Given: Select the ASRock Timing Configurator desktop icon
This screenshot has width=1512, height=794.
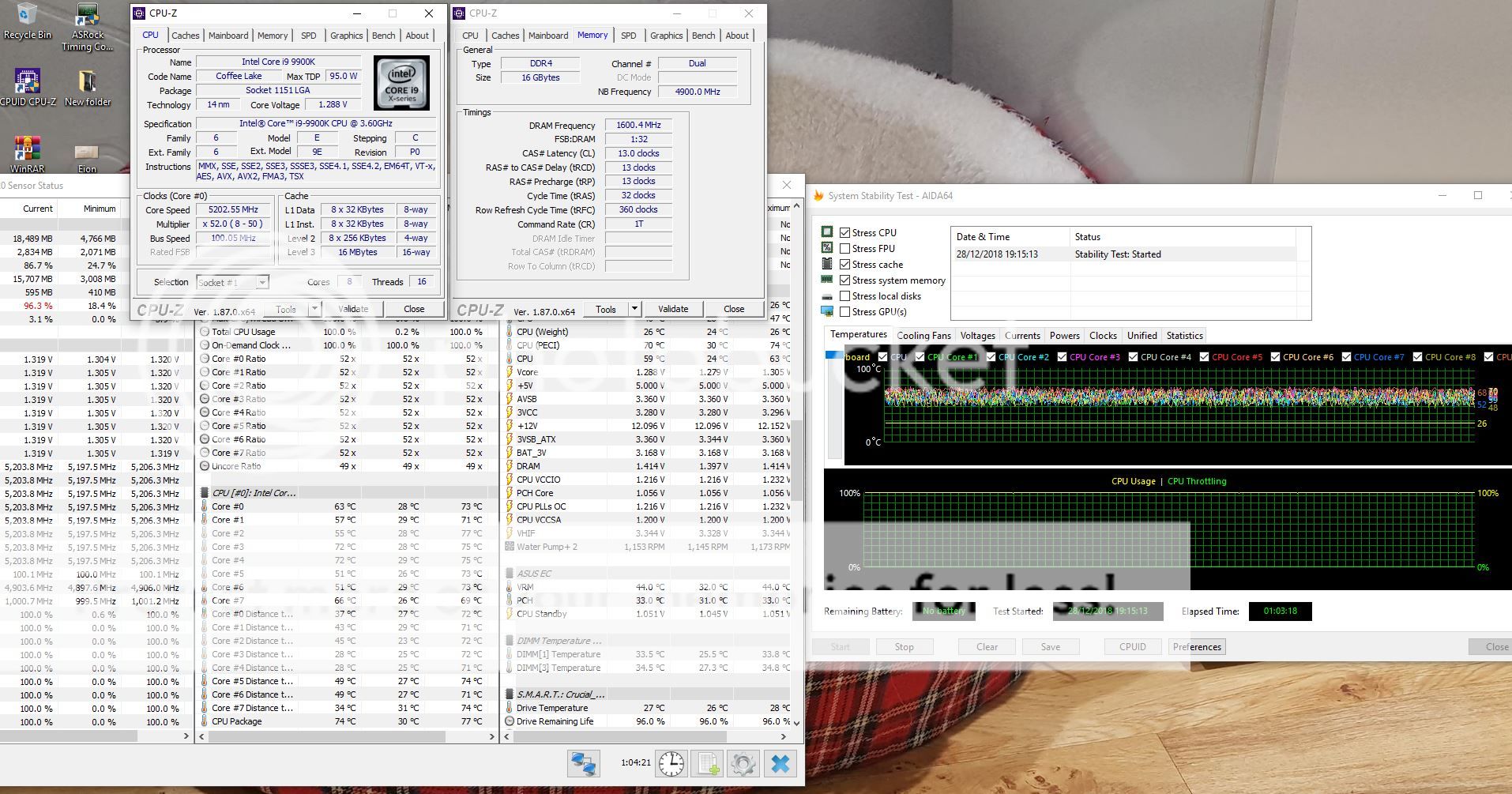Looking at the screenshot, I should [x=87, y=28].
